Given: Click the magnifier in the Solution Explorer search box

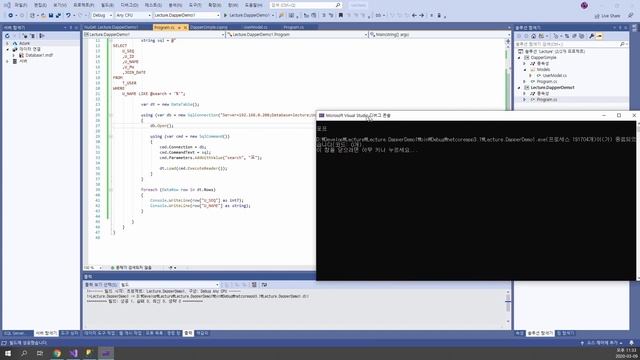Looking at the screenshot, I should [622, 44].
